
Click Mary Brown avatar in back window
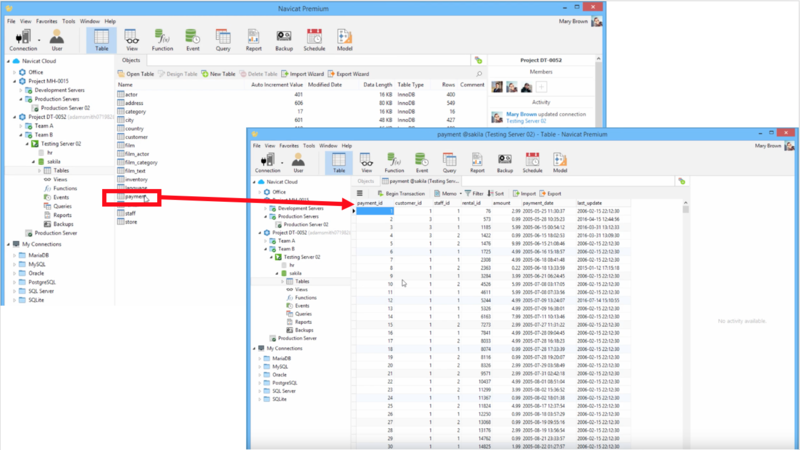tap(596, 21)
